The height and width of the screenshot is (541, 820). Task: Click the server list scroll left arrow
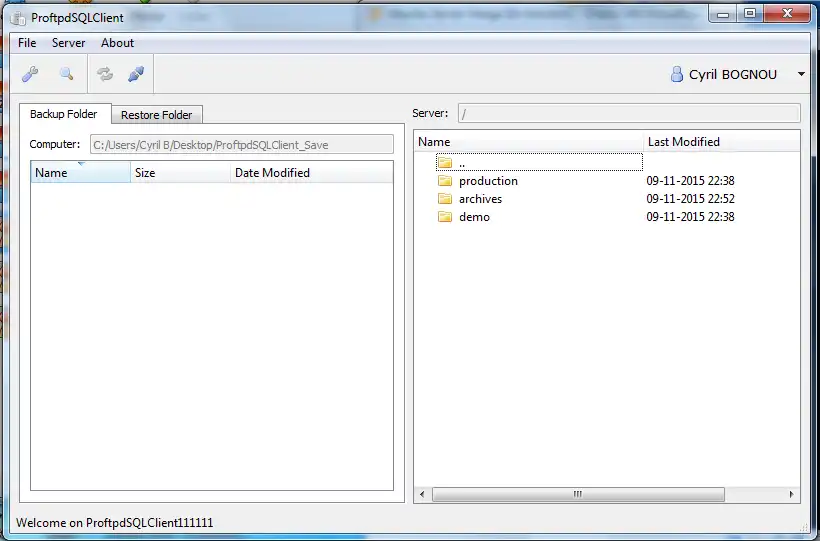[423, 494]
